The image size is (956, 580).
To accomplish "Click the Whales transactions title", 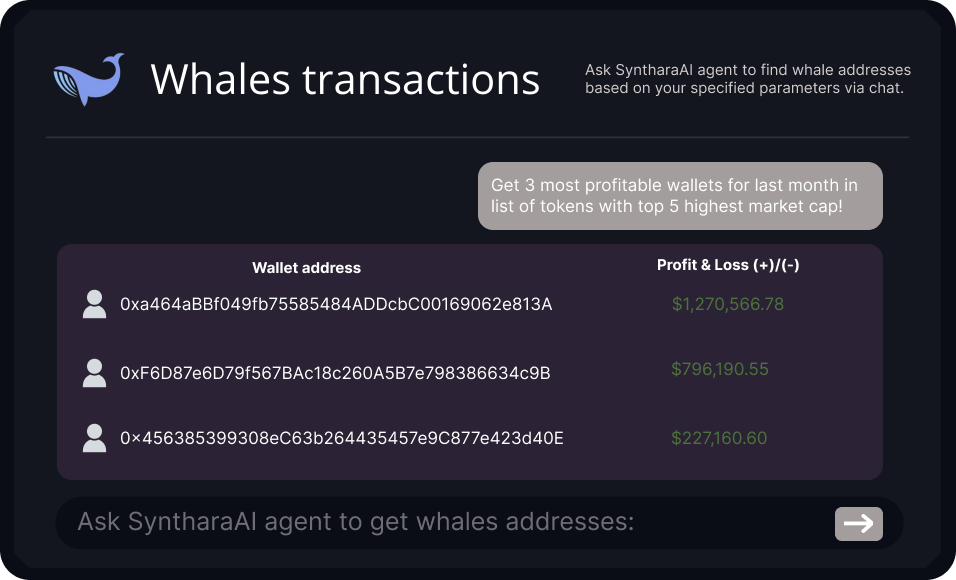I will point(345,79).
